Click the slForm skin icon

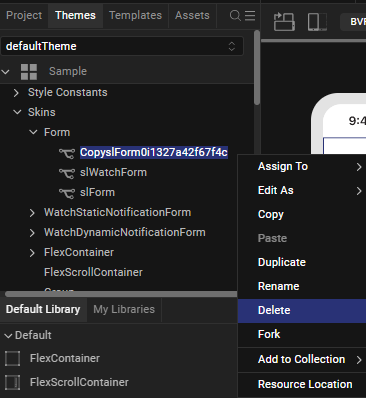(x=67, y=193)
